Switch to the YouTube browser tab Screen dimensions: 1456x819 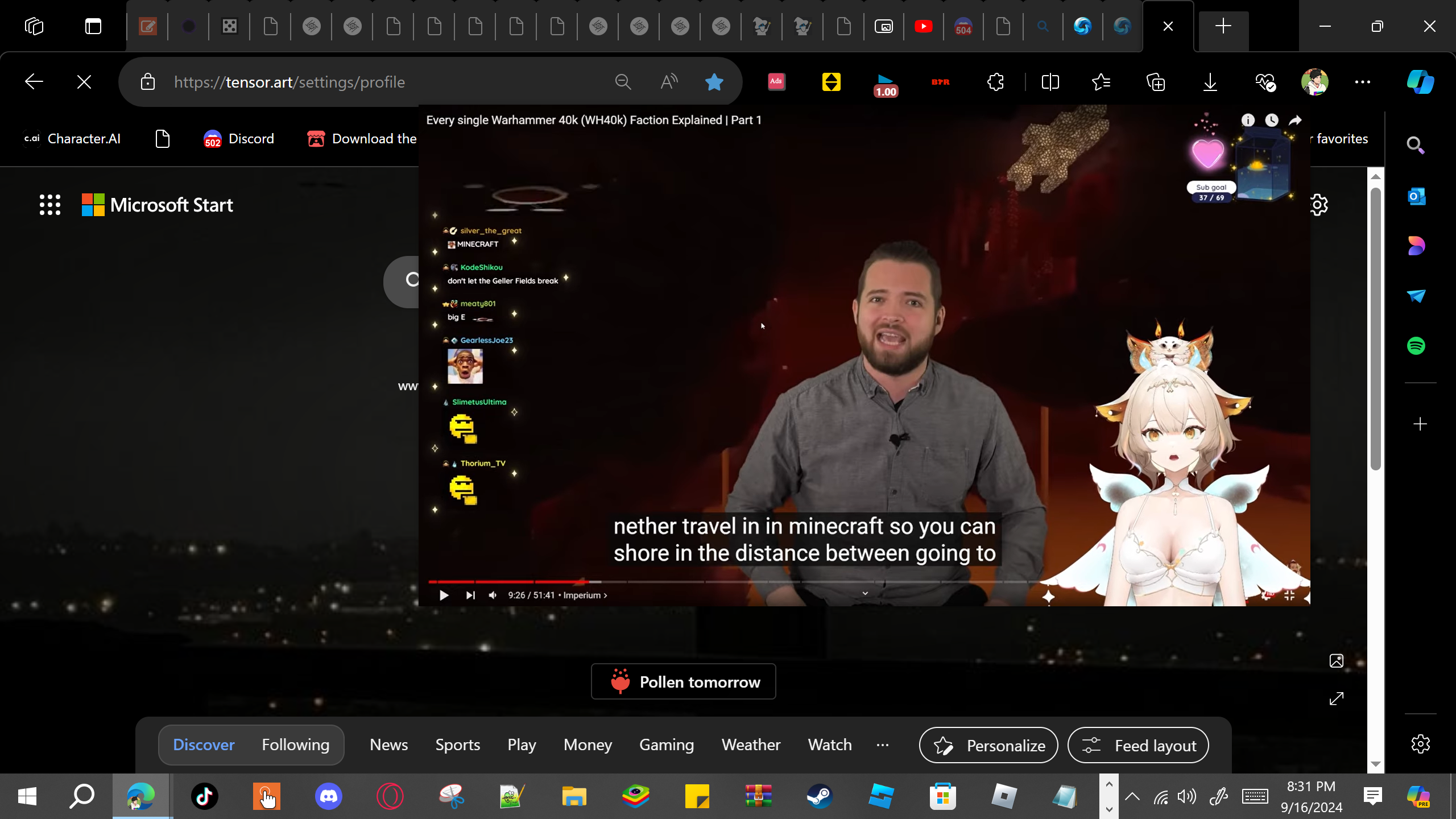[924, 26]
